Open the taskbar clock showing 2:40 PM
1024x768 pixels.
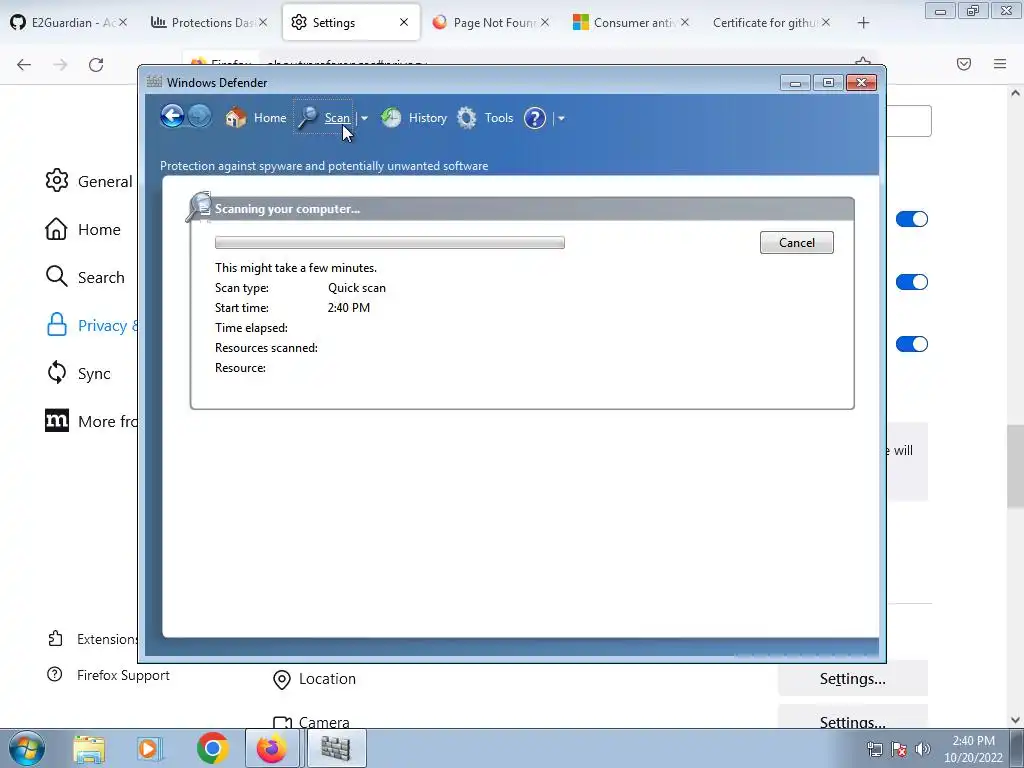click(x=973, y=749)
